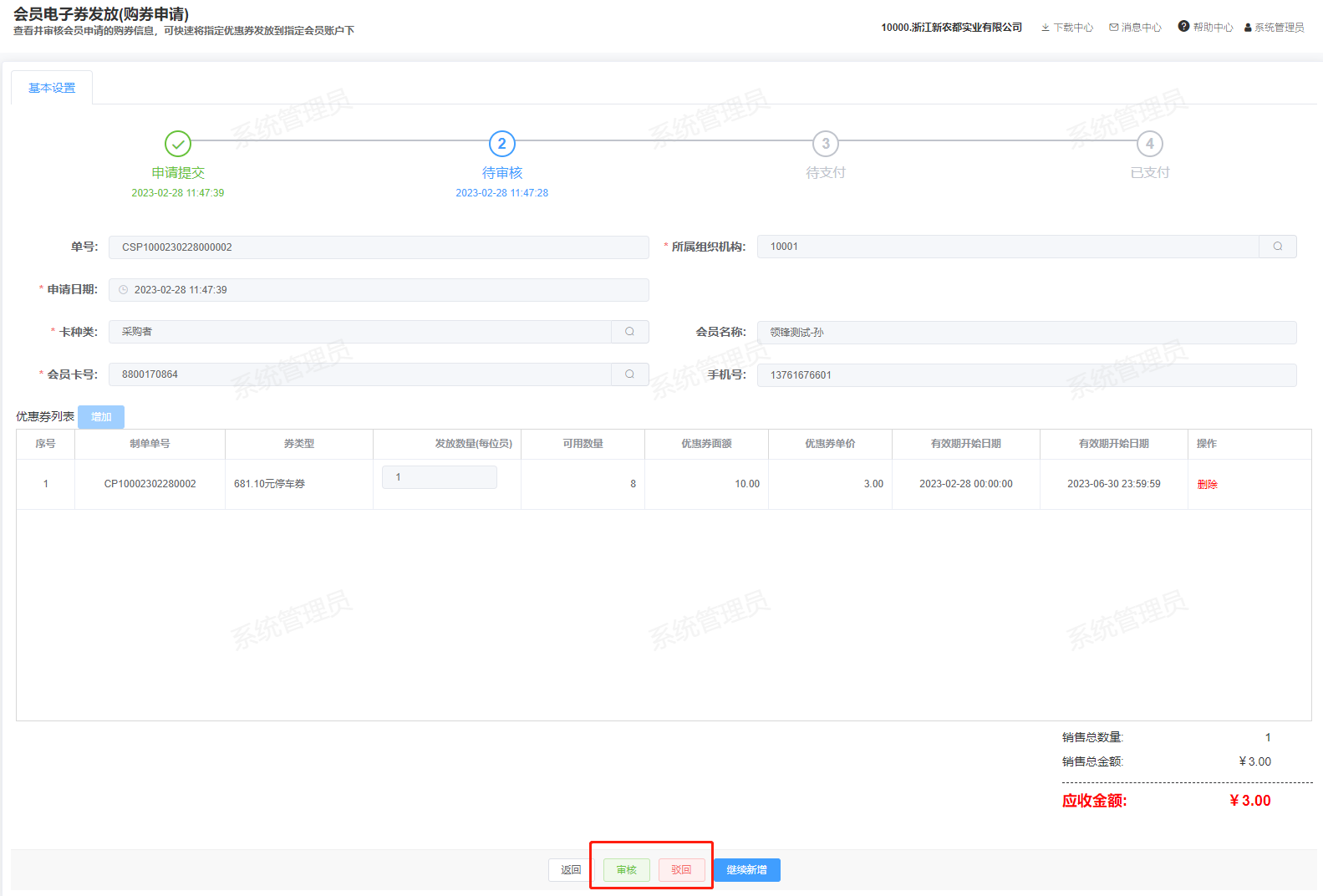Open the 帮助中心 help center
1323x896 pixels.
pyautogui.click(x=1205, y=28)
